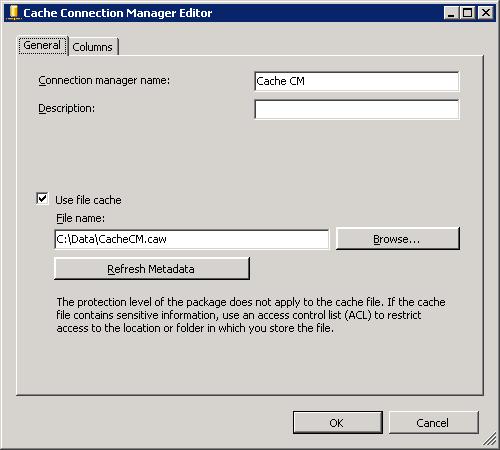
Task: Close the Cache Connection Manager Editor dialog
Action: pyautogui.click(x=485, y=13)
